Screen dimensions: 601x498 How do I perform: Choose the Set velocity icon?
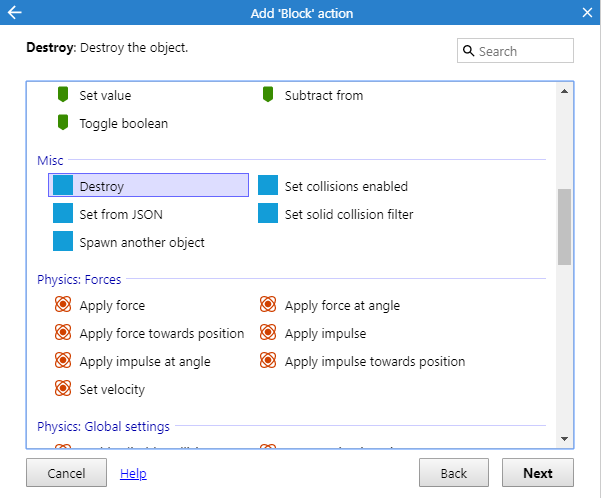(63, 390)
